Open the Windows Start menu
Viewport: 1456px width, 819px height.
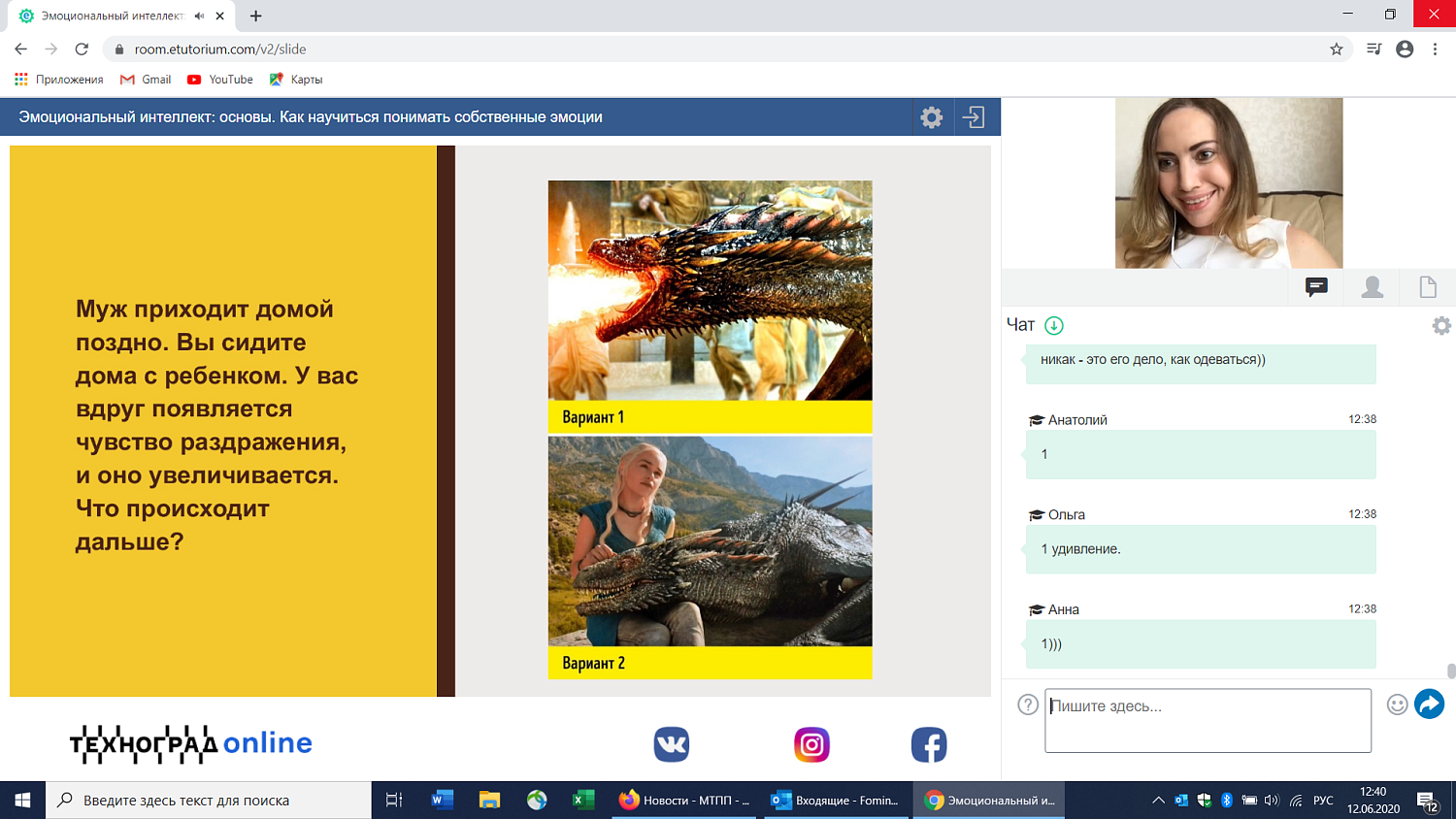23,800
